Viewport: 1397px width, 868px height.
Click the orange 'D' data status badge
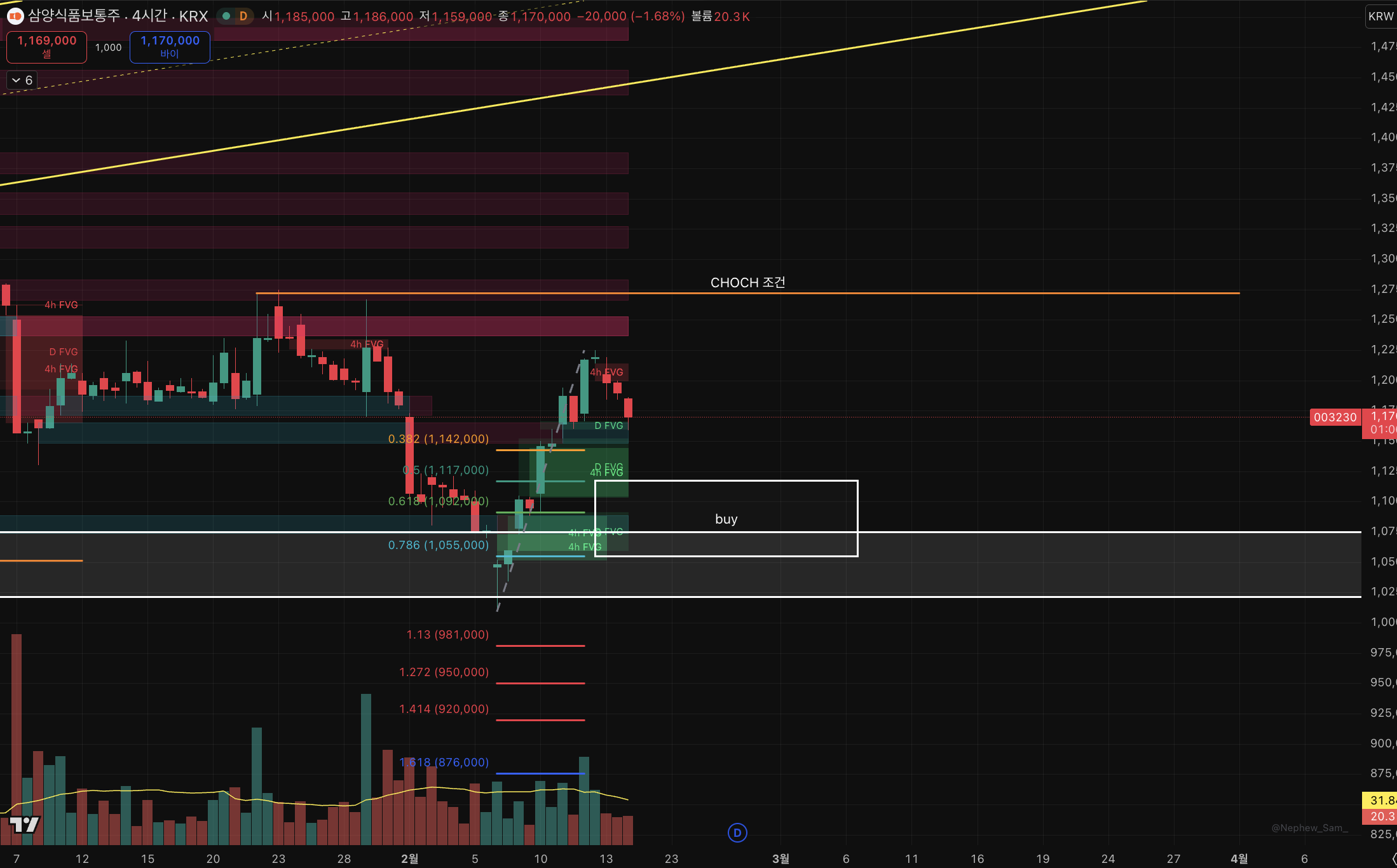[243, 17]
